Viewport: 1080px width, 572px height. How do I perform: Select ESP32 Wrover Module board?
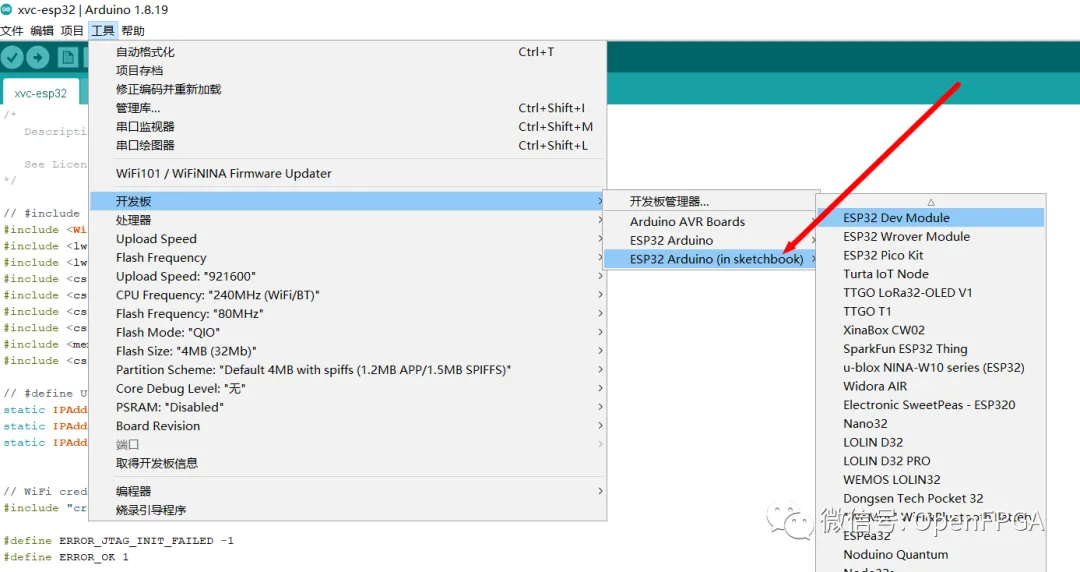pos(931,236)
